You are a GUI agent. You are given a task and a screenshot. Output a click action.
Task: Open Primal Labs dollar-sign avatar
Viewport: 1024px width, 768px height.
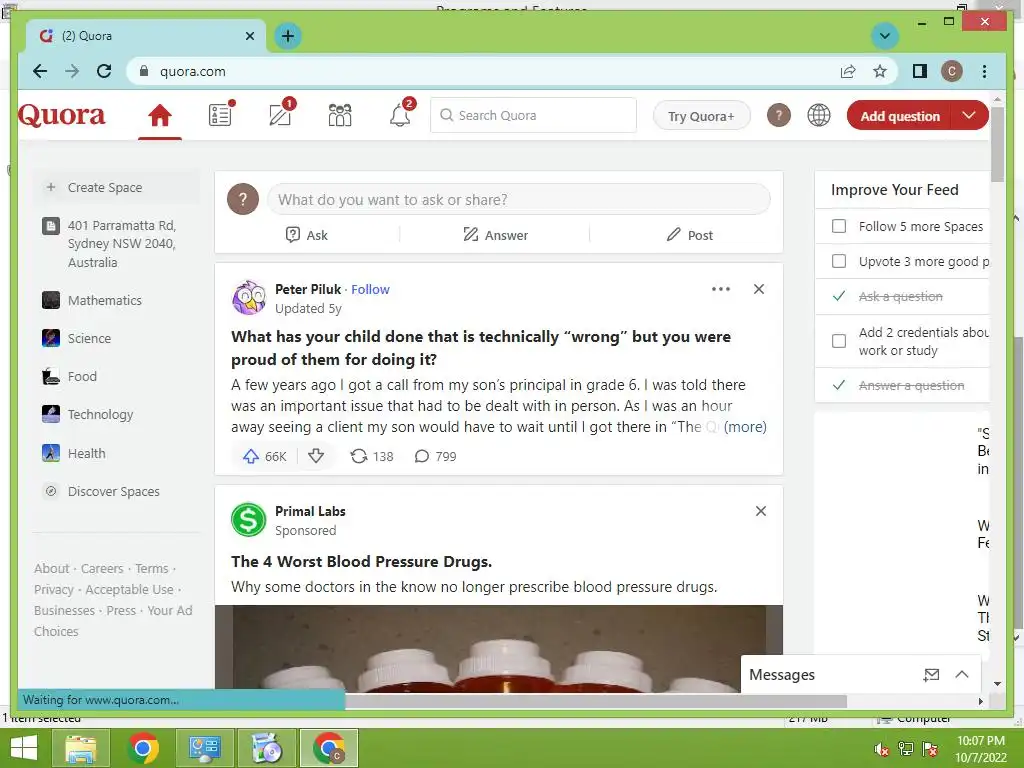[249, 520]
